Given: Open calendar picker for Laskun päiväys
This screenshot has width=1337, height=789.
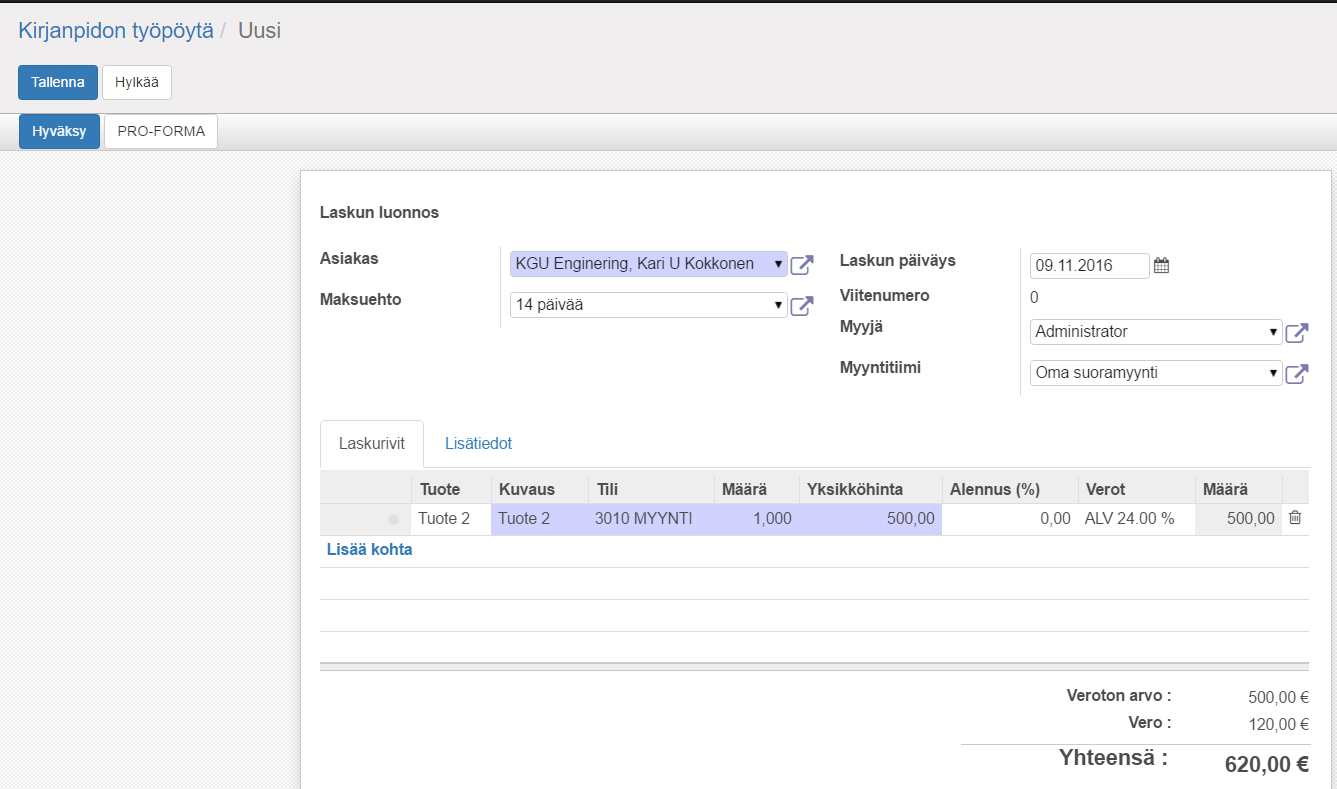Looking at the screenshot, I should pos(1161,266).
